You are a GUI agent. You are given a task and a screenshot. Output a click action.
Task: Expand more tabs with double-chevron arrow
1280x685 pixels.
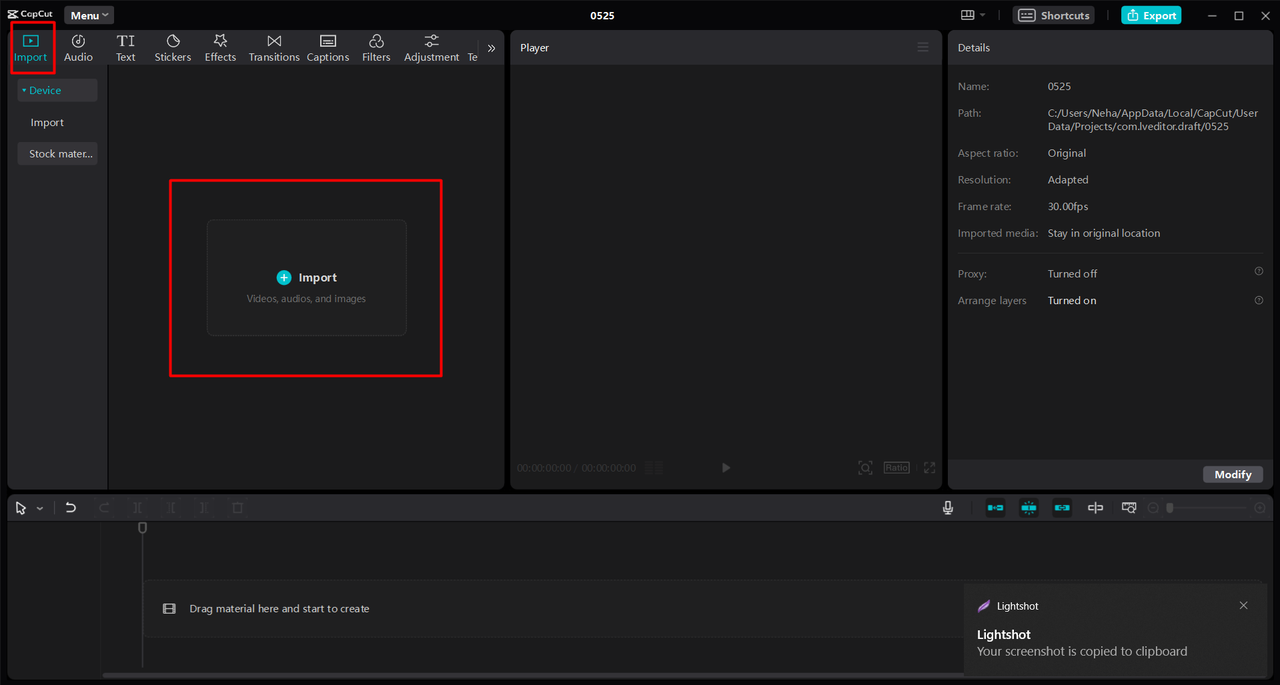[491, 48]
